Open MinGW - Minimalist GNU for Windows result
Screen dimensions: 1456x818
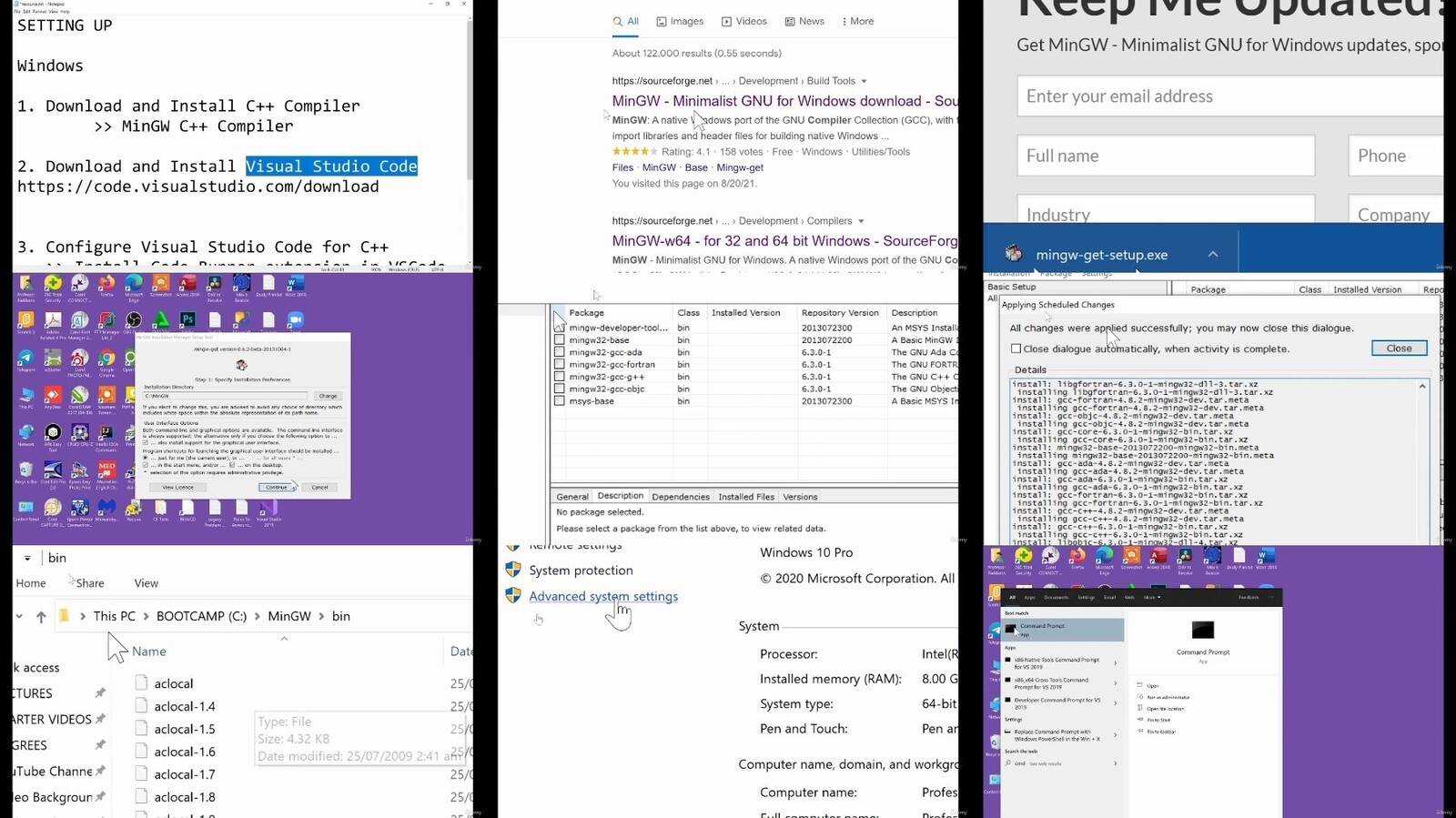point(784,101)
